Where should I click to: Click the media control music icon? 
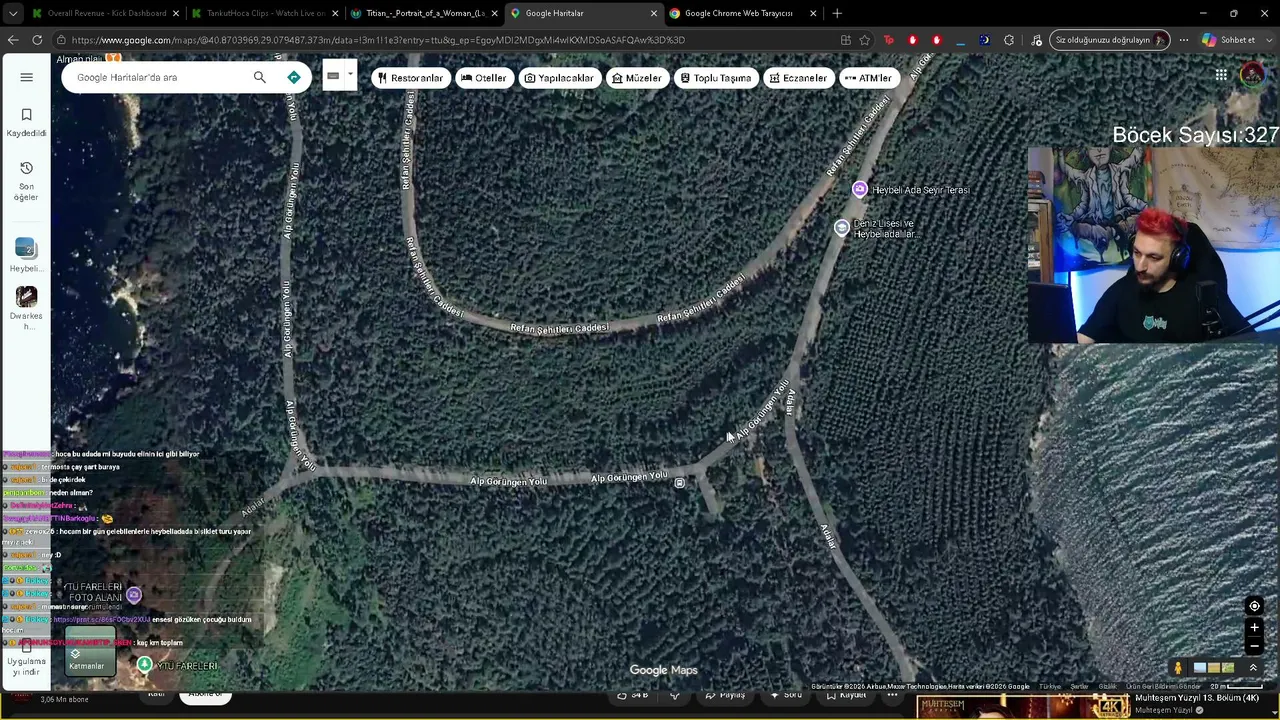[x=1037, y=40]
